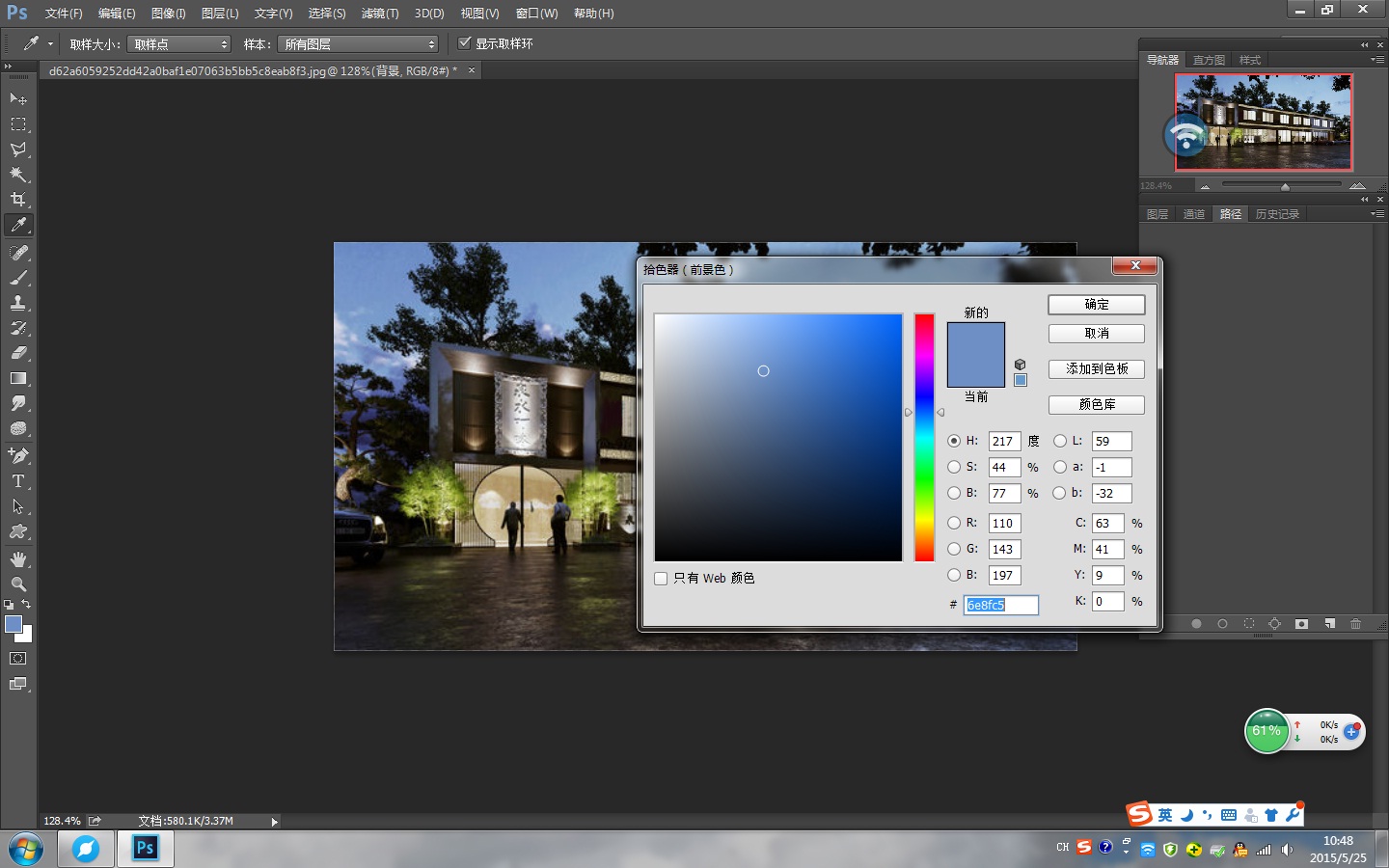Select the S saturation radio button

954,467
